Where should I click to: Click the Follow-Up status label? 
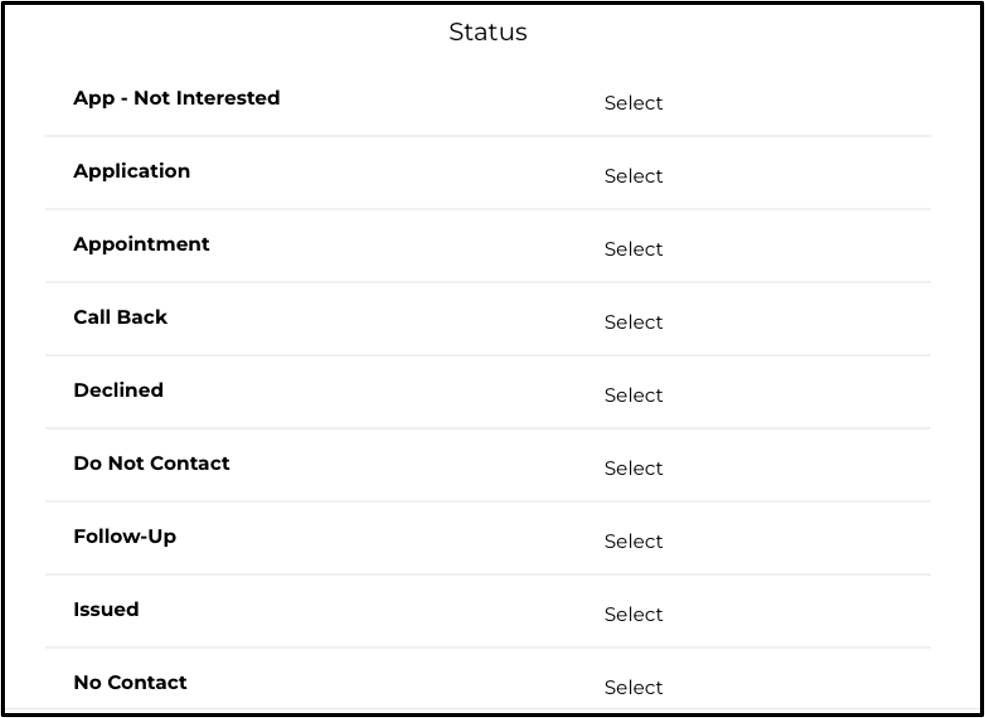(x=125, y=537)
